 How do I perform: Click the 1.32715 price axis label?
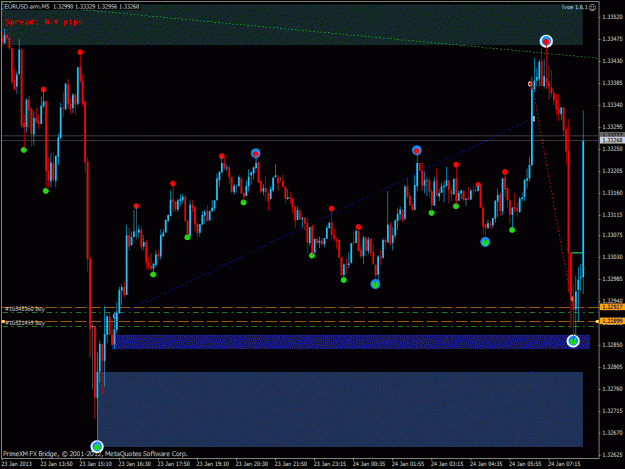pos(613,411)
